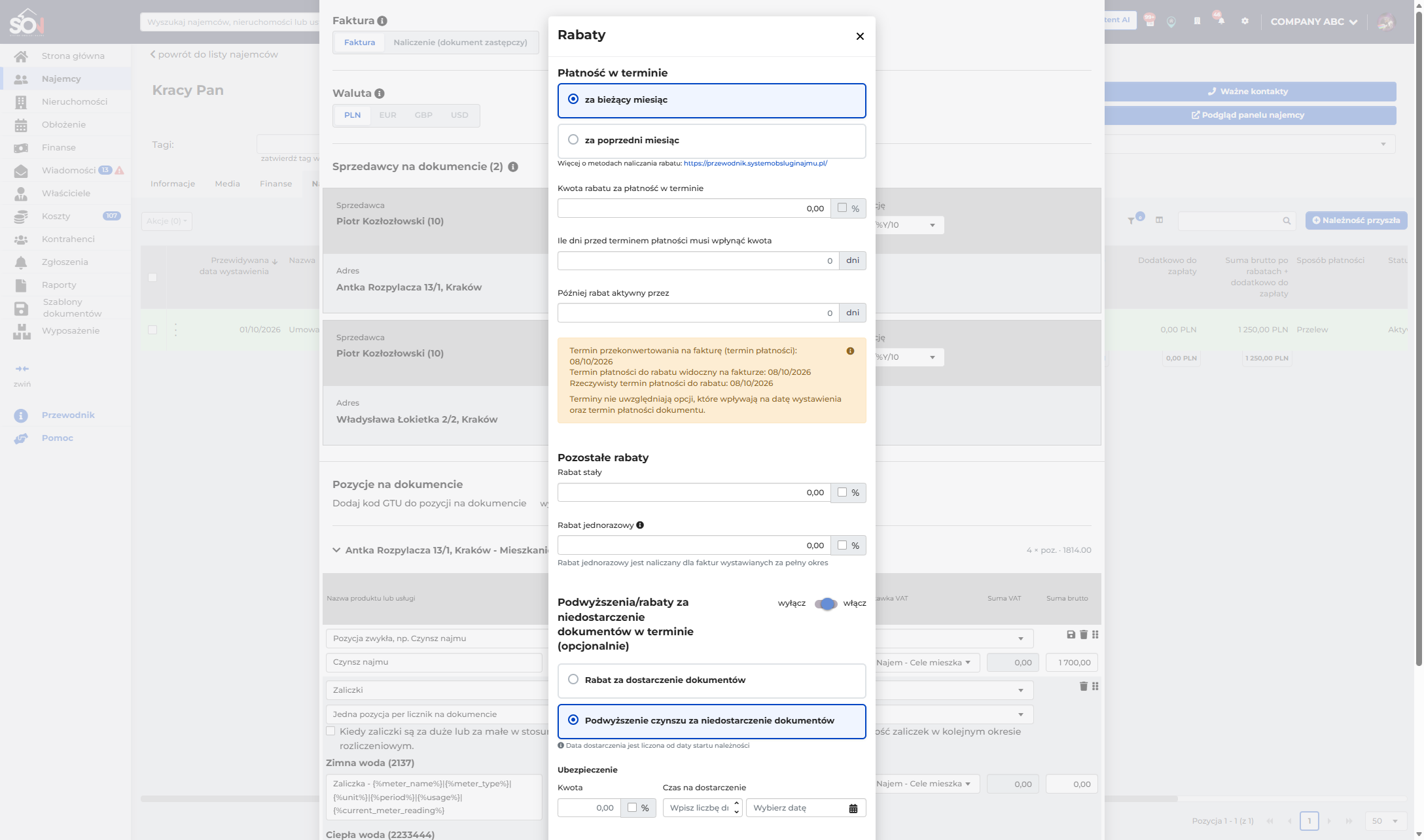Click the 'Później rabat aktywny przez' field
1424x840 pixels.
[698, 313]
